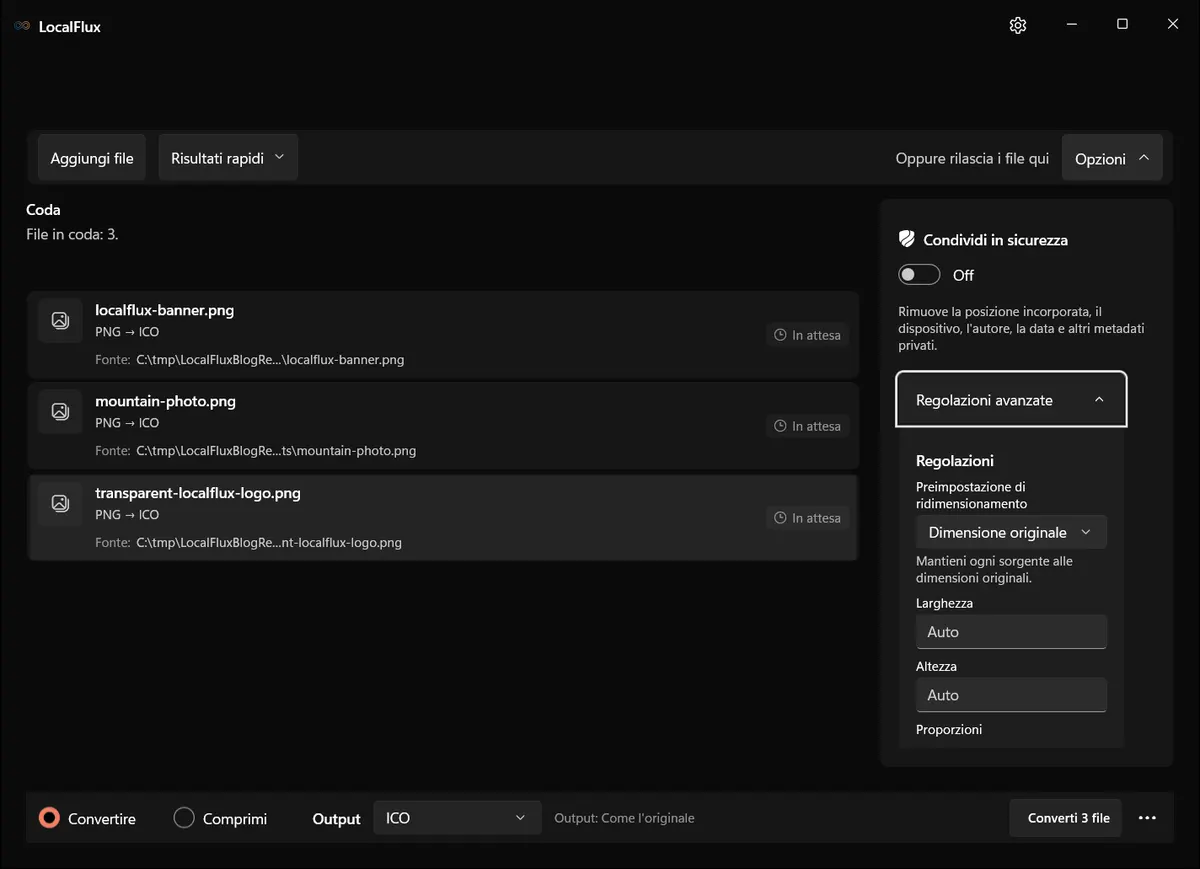Select the mountain-photo.png file name
The image size is (1200, 869).
pyautogui.click(x=165, y=401)
